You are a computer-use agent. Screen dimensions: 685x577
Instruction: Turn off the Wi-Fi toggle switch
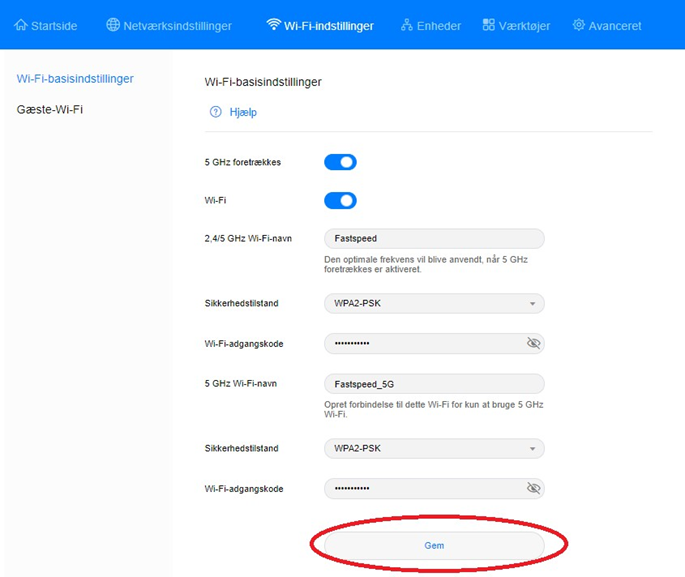(340, 200)
